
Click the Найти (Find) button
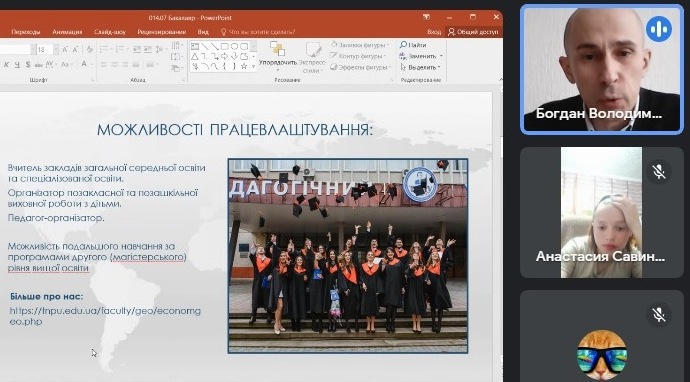coord(413,45)
